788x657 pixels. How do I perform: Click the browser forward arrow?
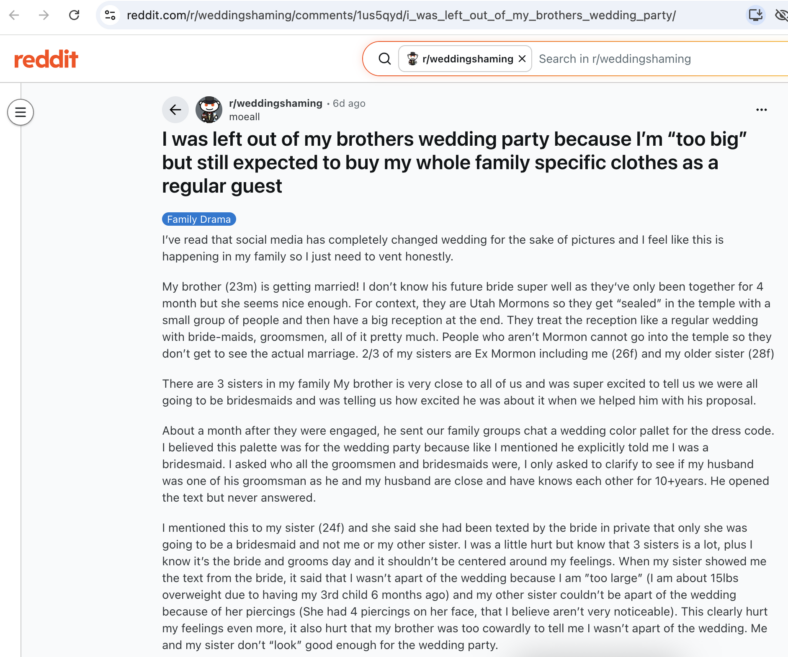click(x=44, y=15)
